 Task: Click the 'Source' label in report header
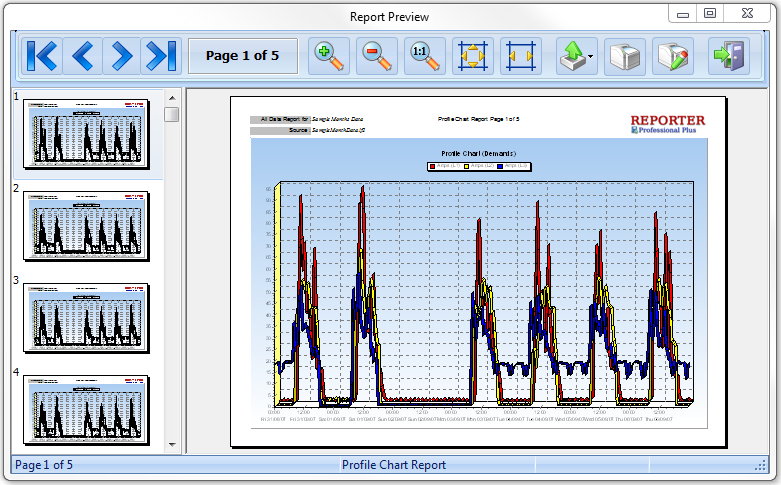point(280,130)
